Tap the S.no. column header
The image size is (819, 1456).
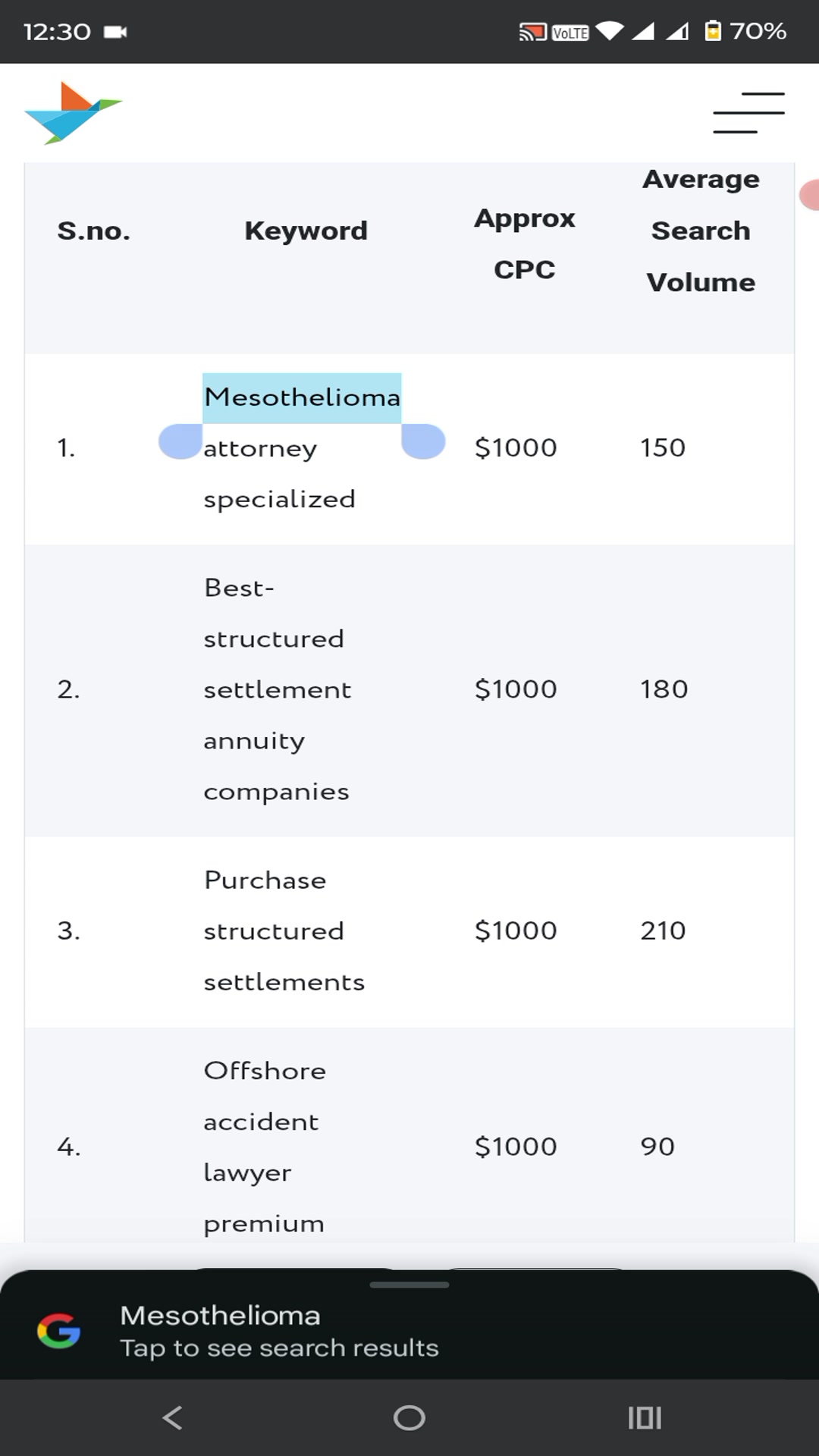tap(94, 231)
